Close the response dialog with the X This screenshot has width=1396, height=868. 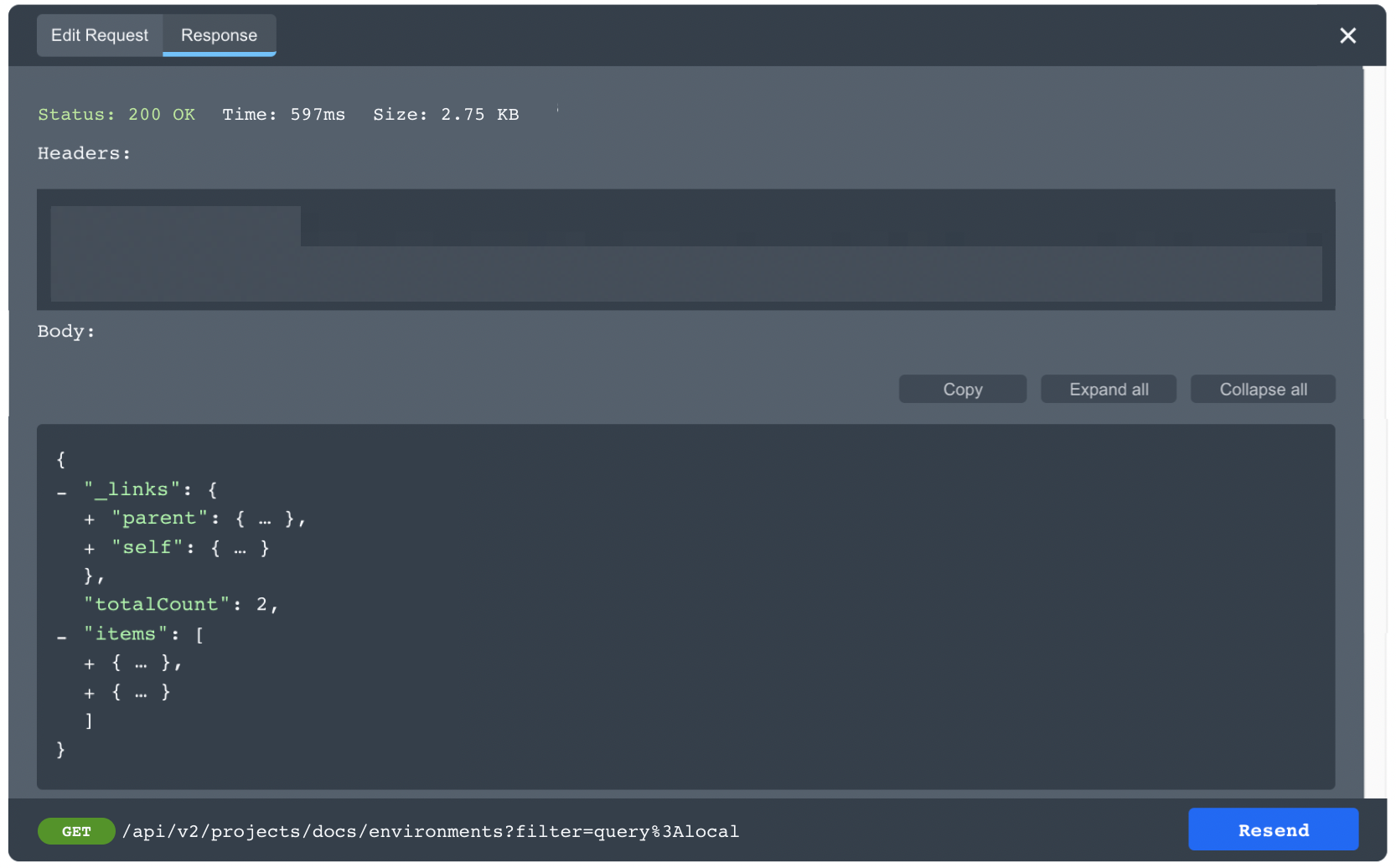(x=1347, y=35)
